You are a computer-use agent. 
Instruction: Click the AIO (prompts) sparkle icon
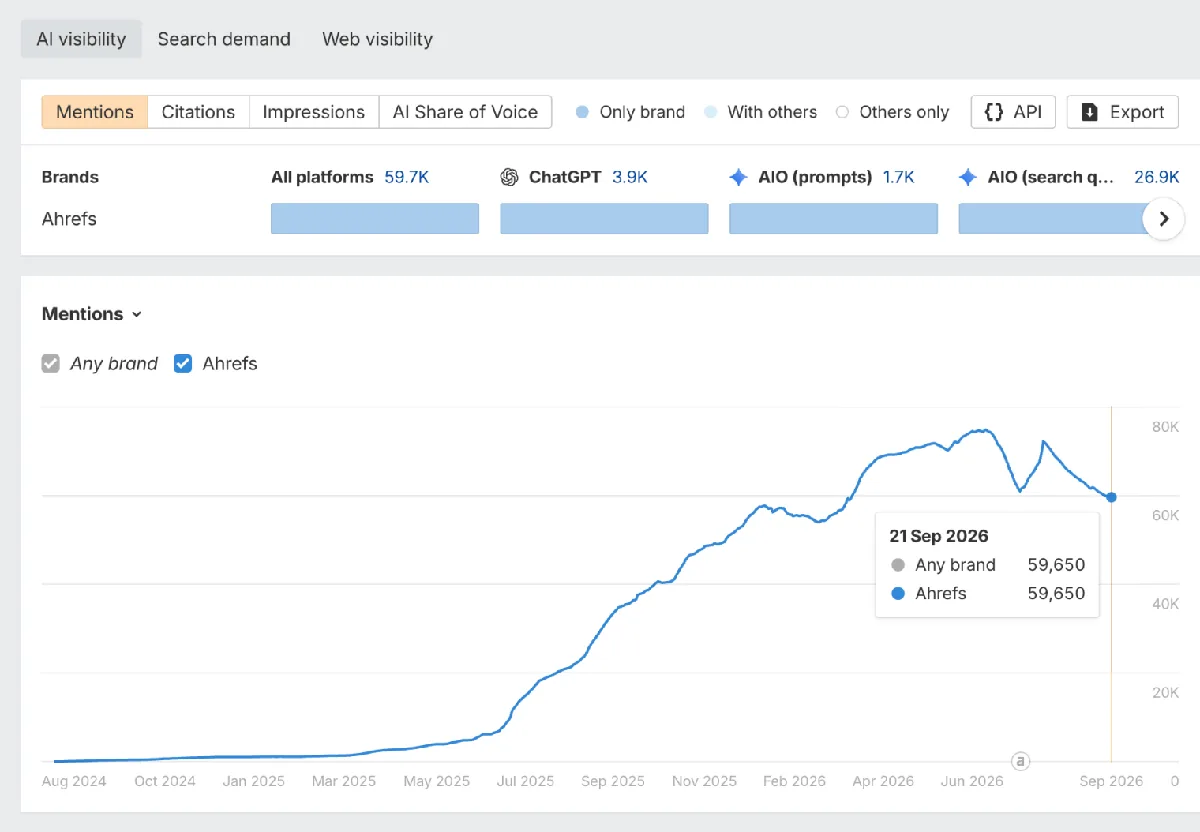click(739, 177)
